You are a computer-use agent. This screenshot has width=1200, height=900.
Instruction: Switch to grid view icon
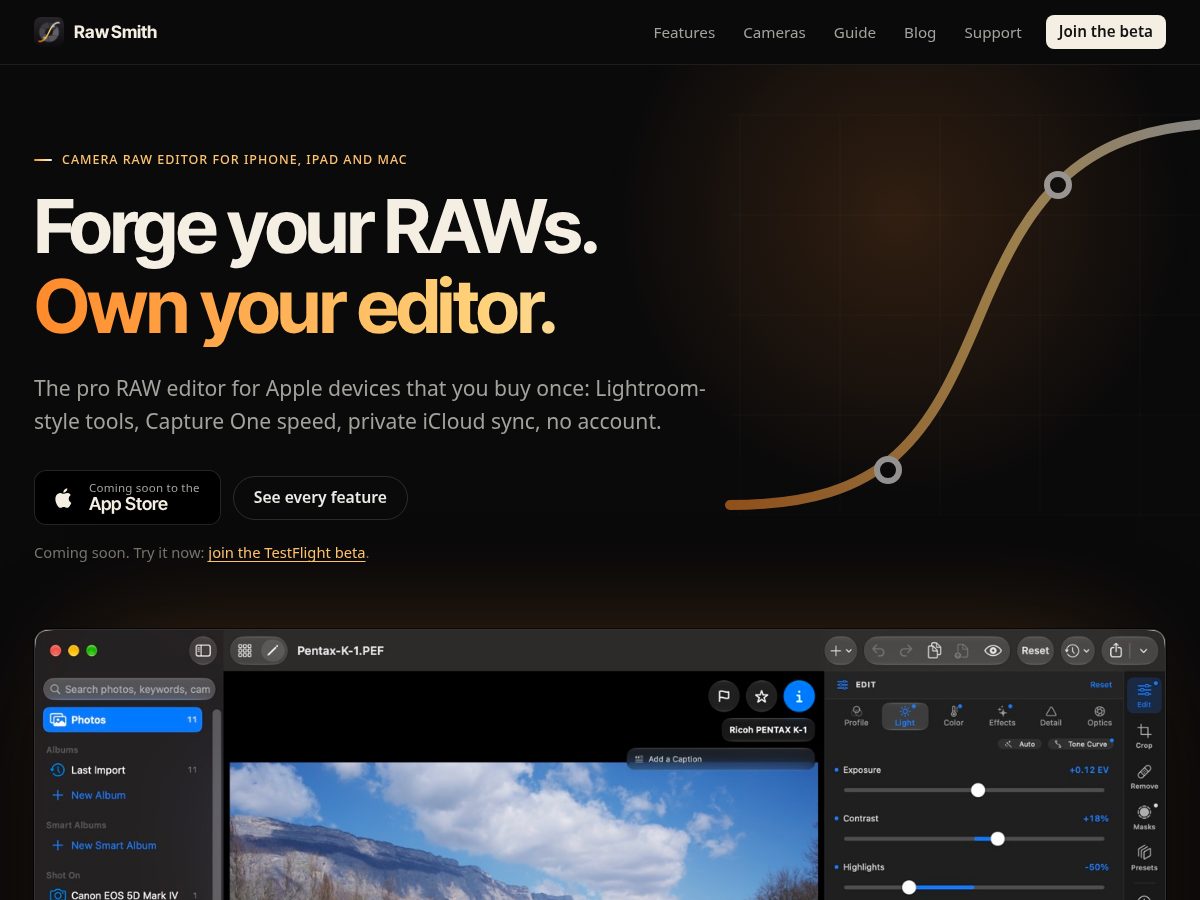coord(245,651)
